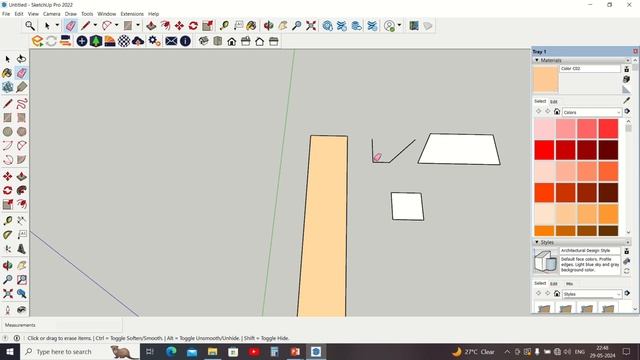Click the Zoom Extents icon in top toolbar

coord(311,26)
